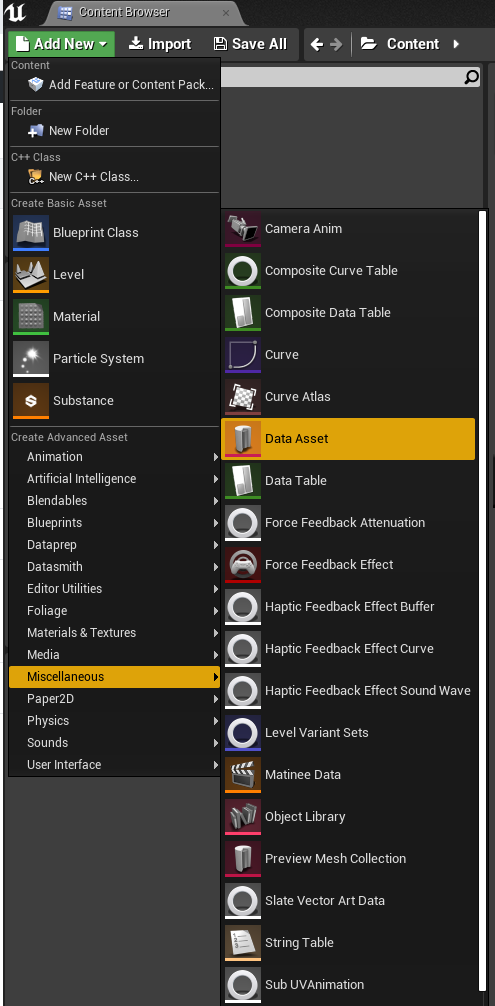Click the Substance asset icon
Screen dimensions: 495x1006
tap(31, 401)
